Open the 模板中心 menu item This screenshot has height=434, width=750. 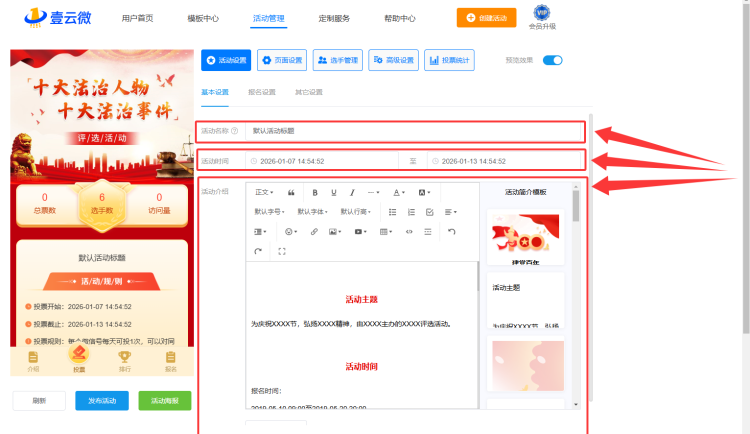[203, 18]
